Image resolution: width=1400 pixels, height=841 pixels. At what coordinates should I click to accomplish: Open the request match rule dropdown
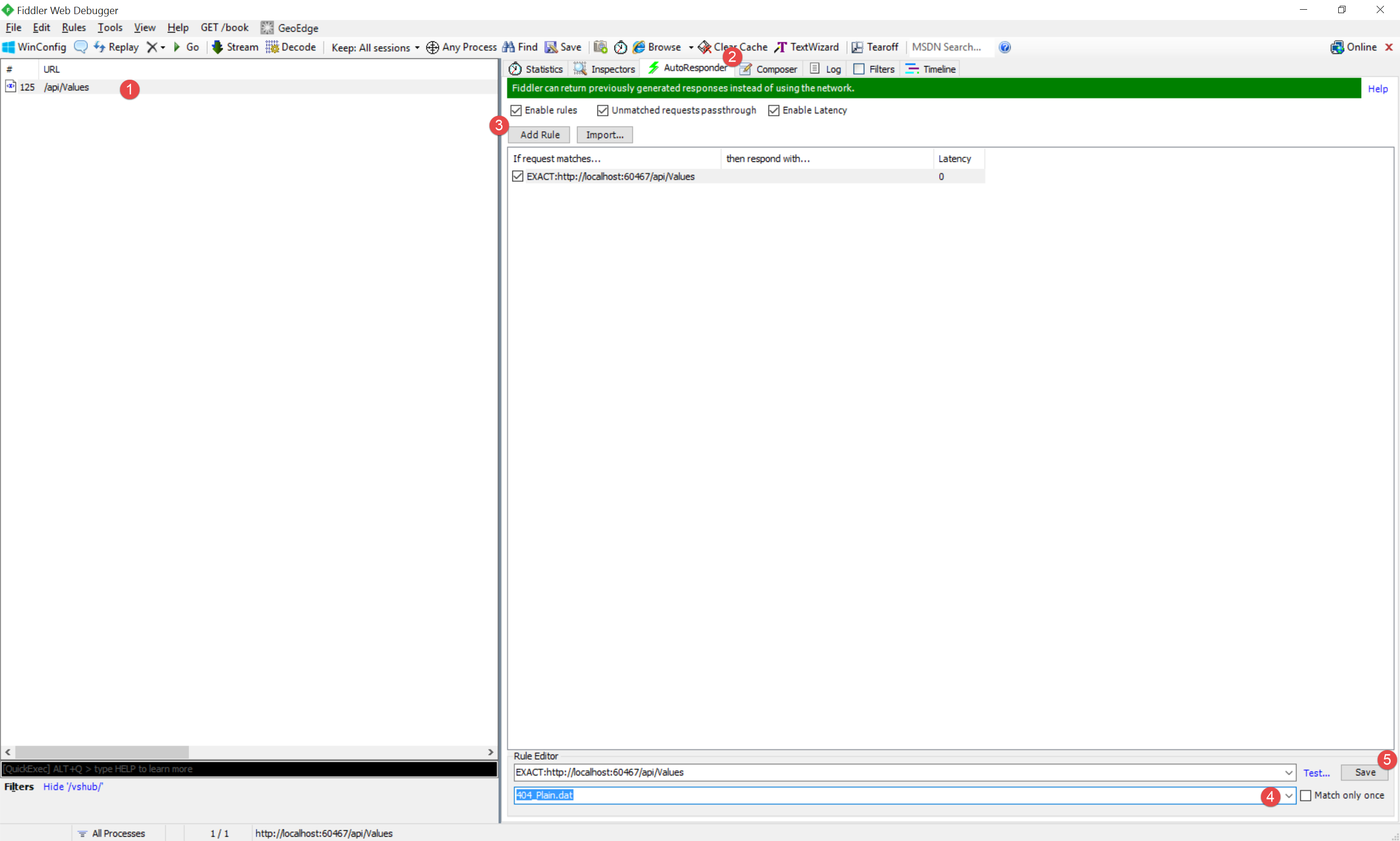click(x=1289, y=772)
